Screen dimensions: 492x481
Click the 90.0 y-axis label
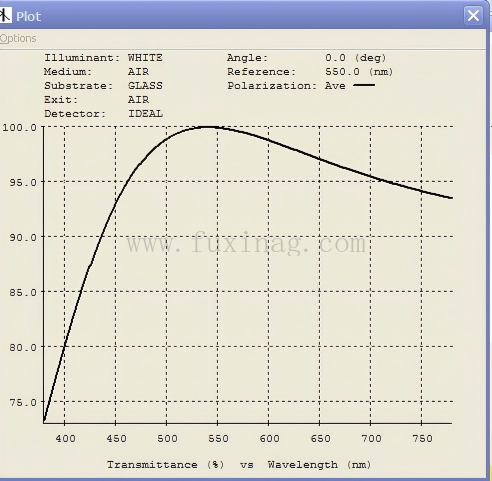pos(23,237)
